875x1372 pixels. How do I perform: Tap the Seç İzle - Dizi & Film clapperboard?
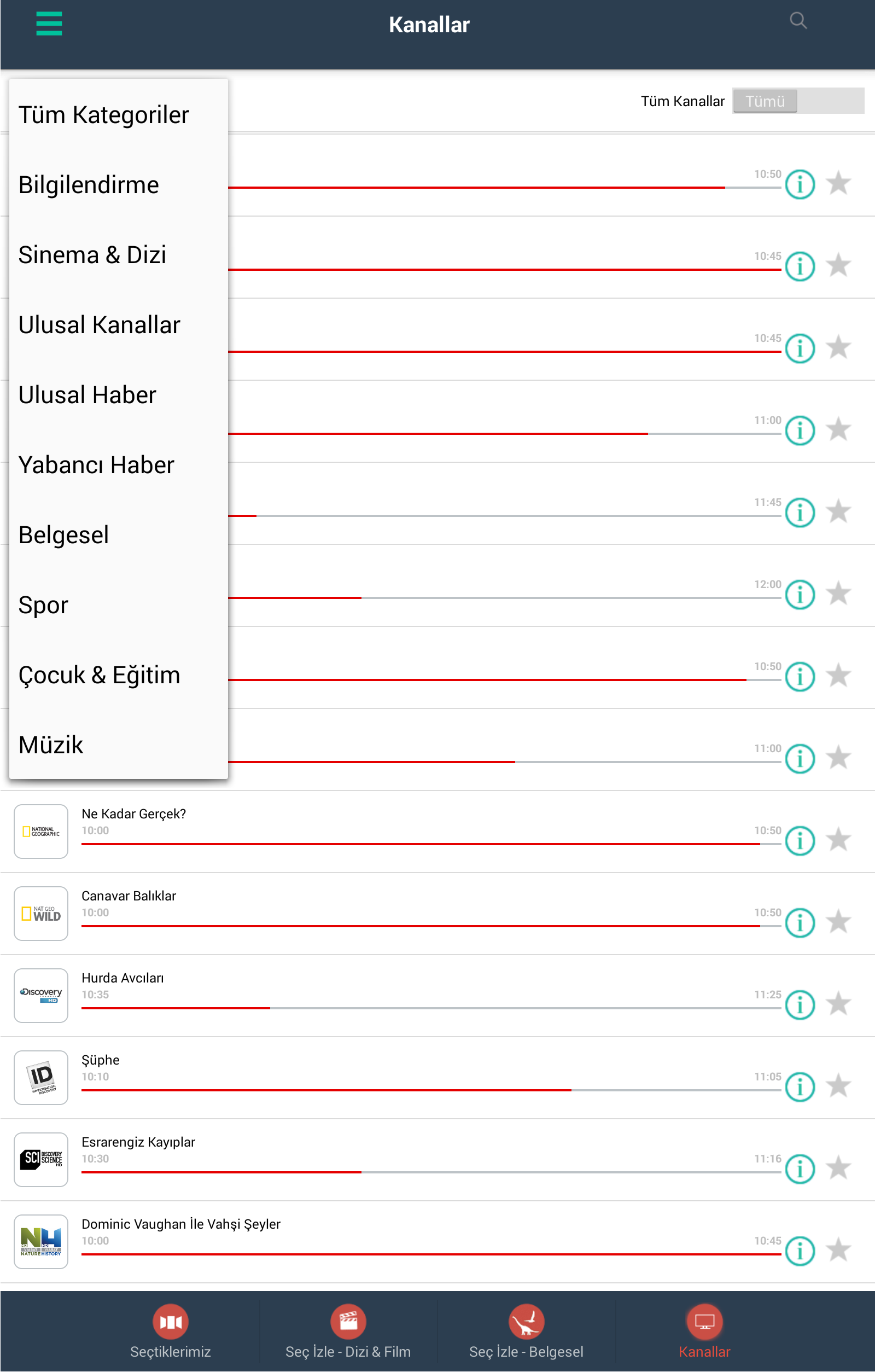tap(348, 1321)
